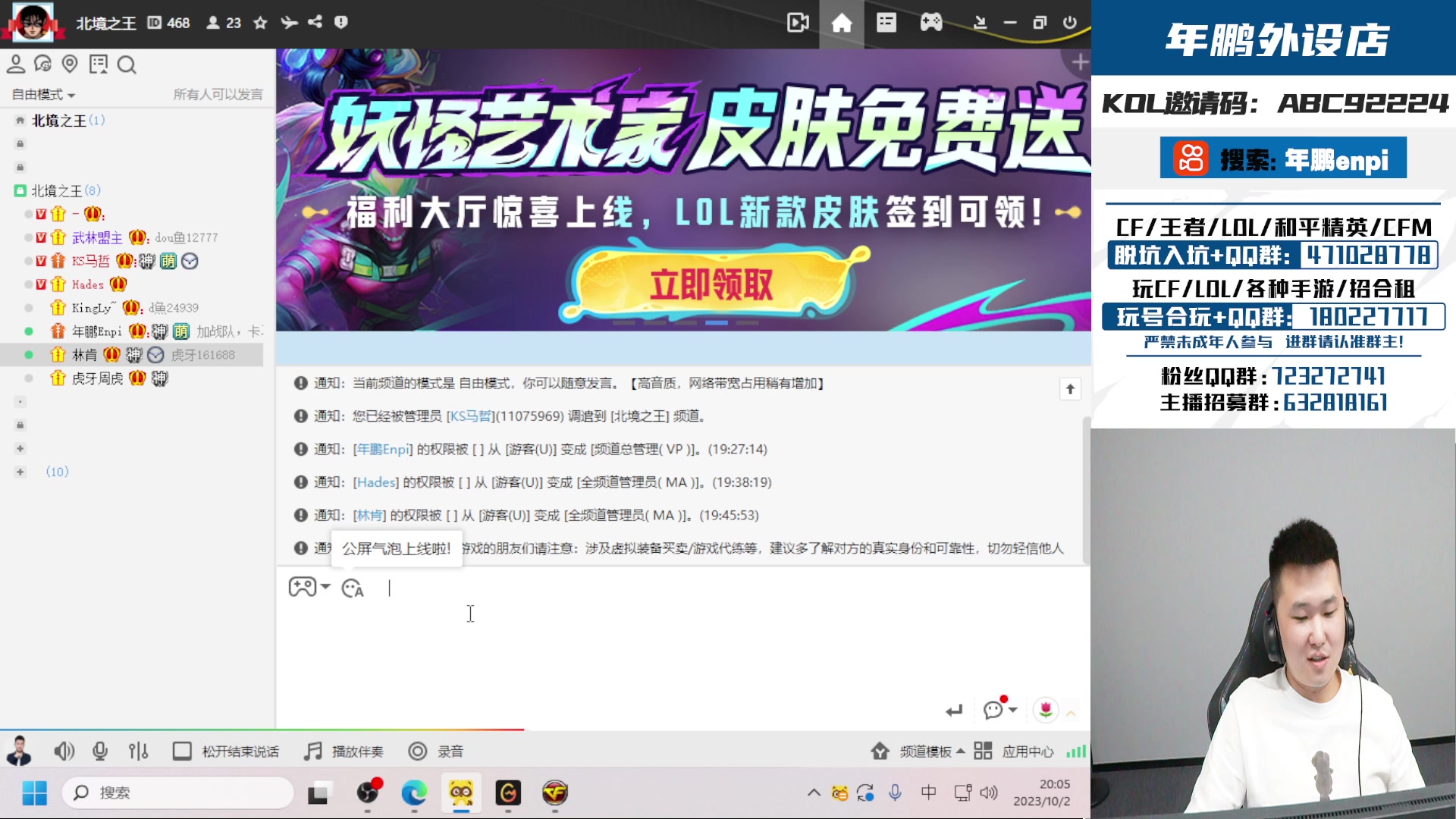Image resolution: width=1456 pixels, height=819 pixels.
Task: Click the send enter arrow icon
Action: [x=954, y=711]
